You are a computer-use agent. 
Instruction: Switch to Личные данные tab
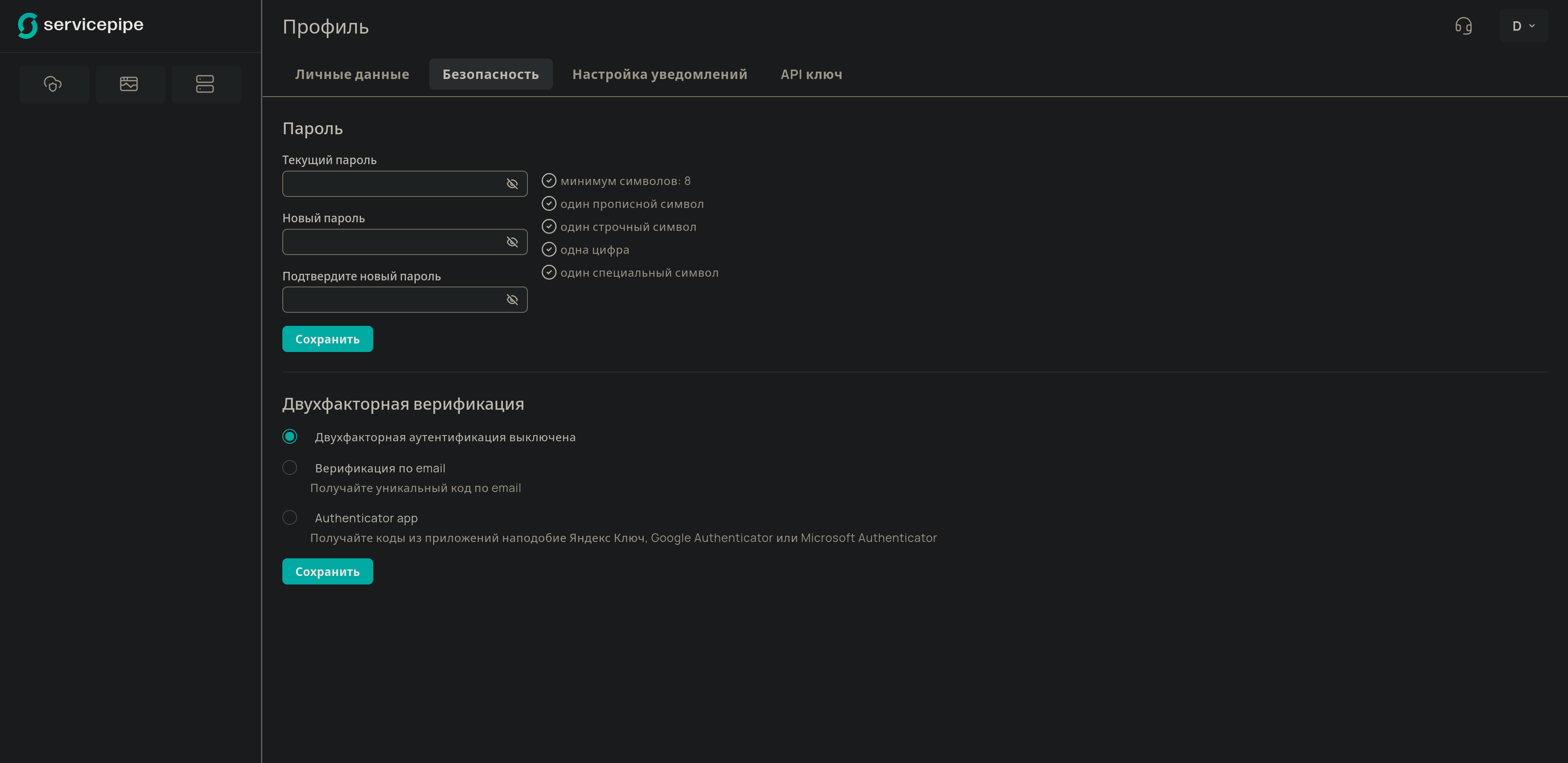tap(352, 74)
